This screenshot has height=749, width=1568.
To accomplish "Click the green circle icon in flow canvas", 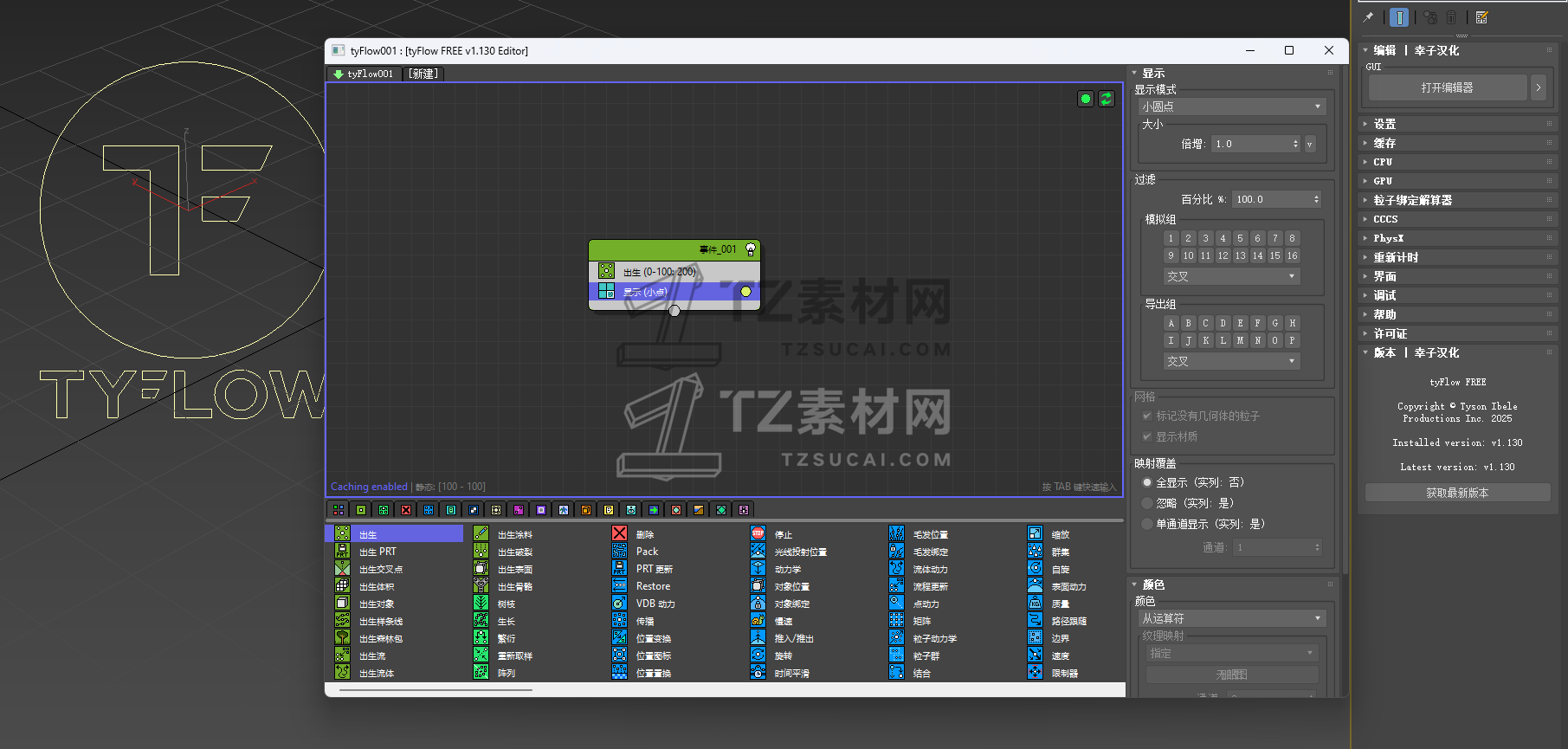I will click(x=1086, y=99).
